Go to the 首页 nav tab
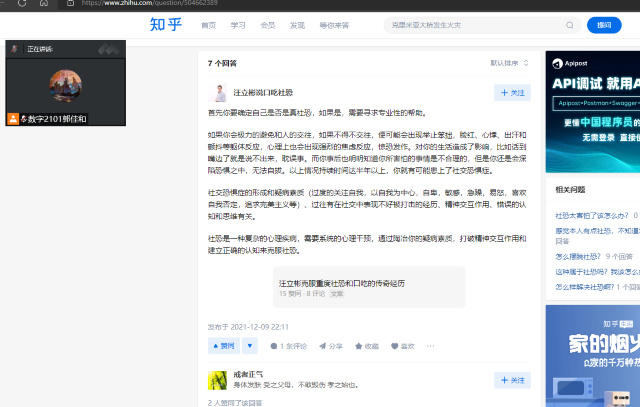This screenshot has height=407, width=640. click(209, 25)
